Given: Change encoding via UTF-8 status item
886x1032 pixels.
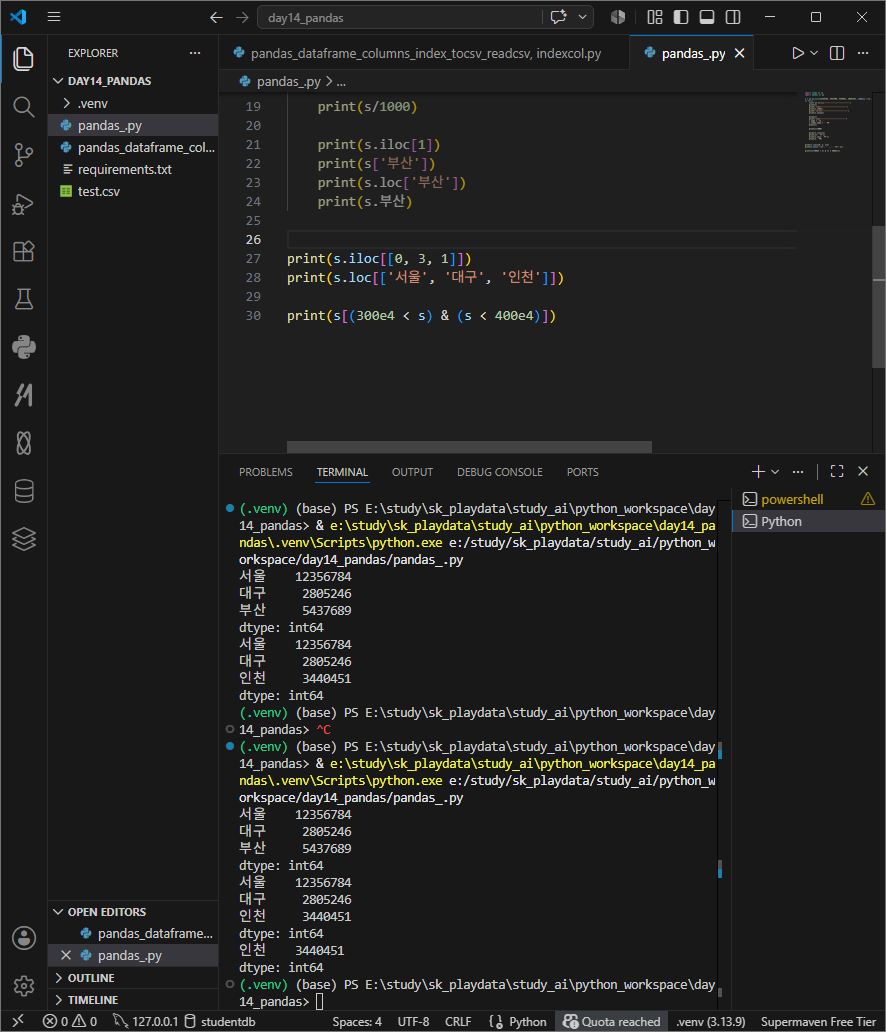Looking at the screenshot, I should [413, 1021].
